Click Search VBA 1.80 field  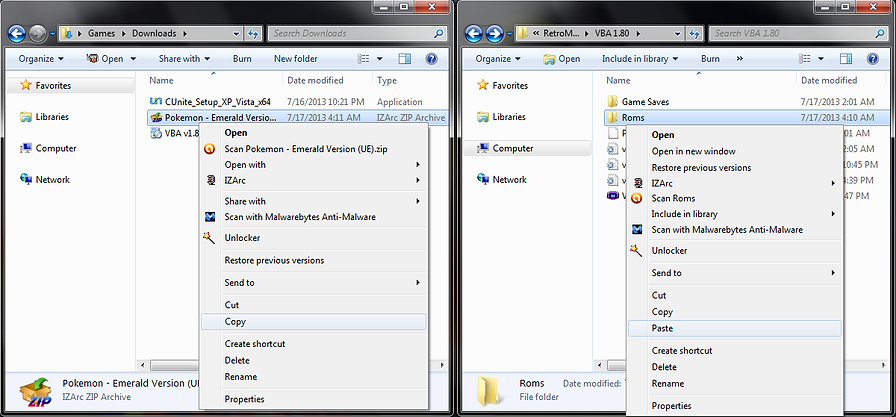coord(798,34)
